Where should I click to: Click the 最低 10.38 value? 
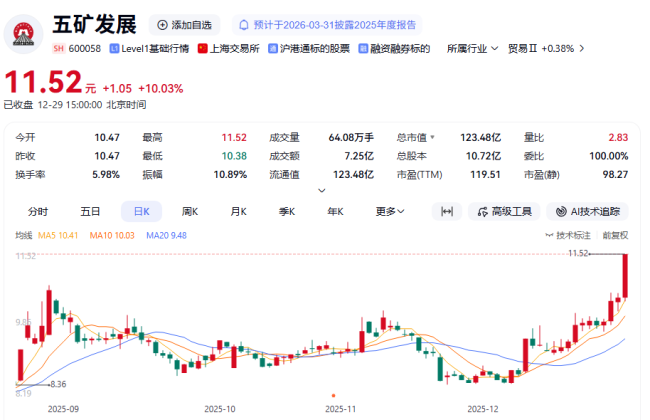[x=234, y=156]
